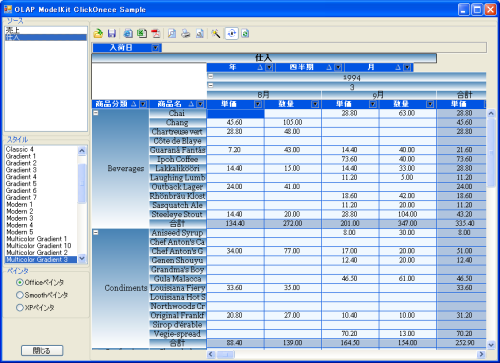The height and width of the screenshot is (363, 500).
Task: Open the 四半期 field filter dropdown
Action: (x=338, y=67)
